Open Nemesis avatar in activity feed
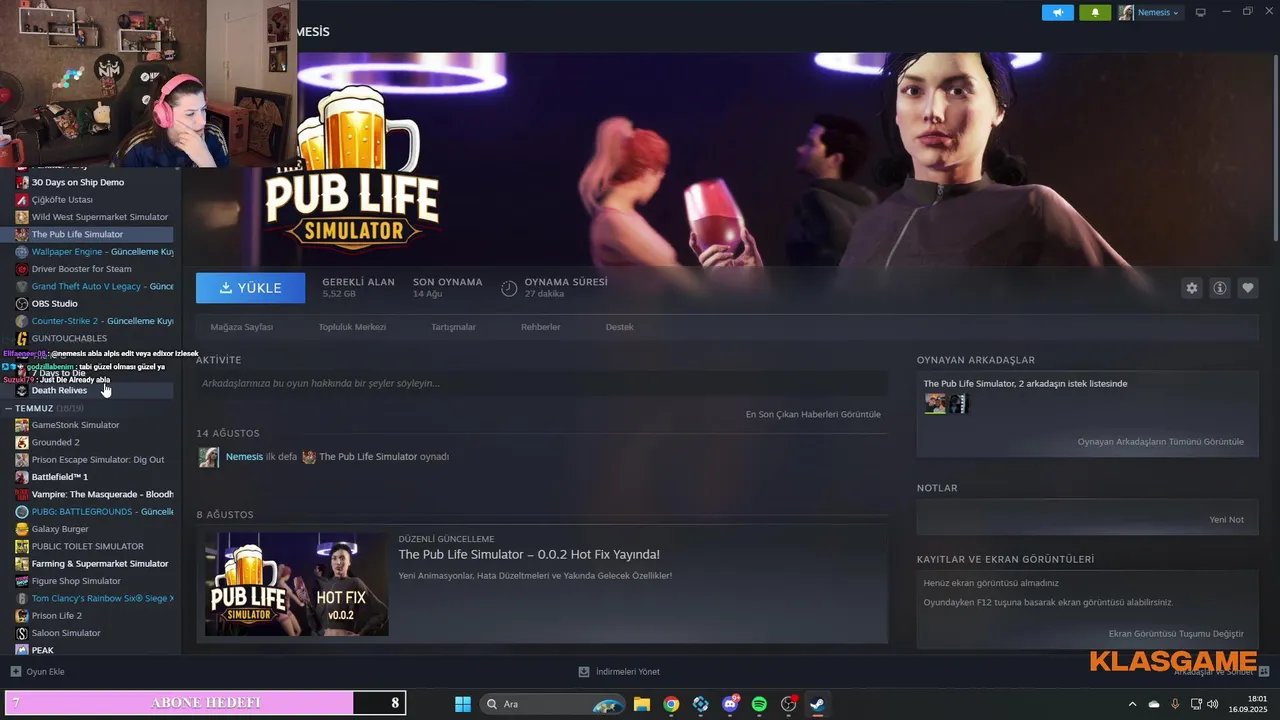 [208, 457]
